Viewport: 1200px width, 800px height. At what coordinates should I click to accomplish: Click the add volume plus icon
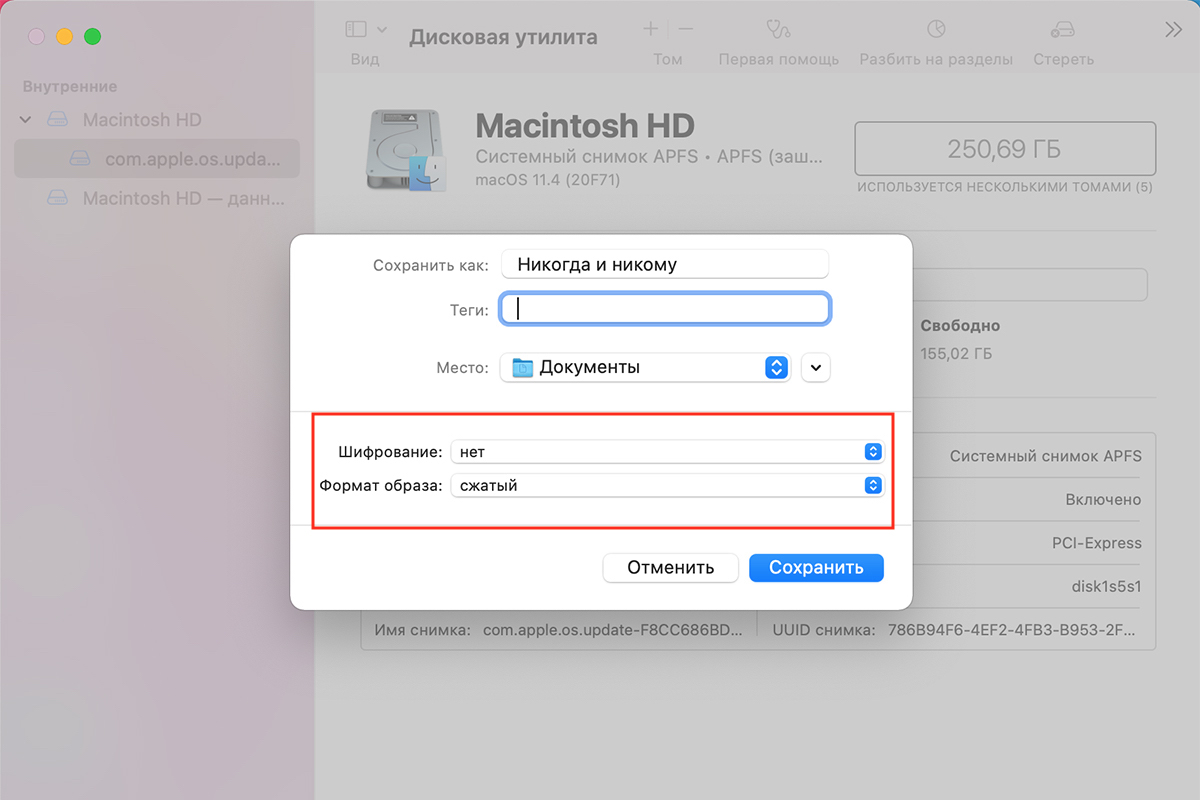coord(651,30)
